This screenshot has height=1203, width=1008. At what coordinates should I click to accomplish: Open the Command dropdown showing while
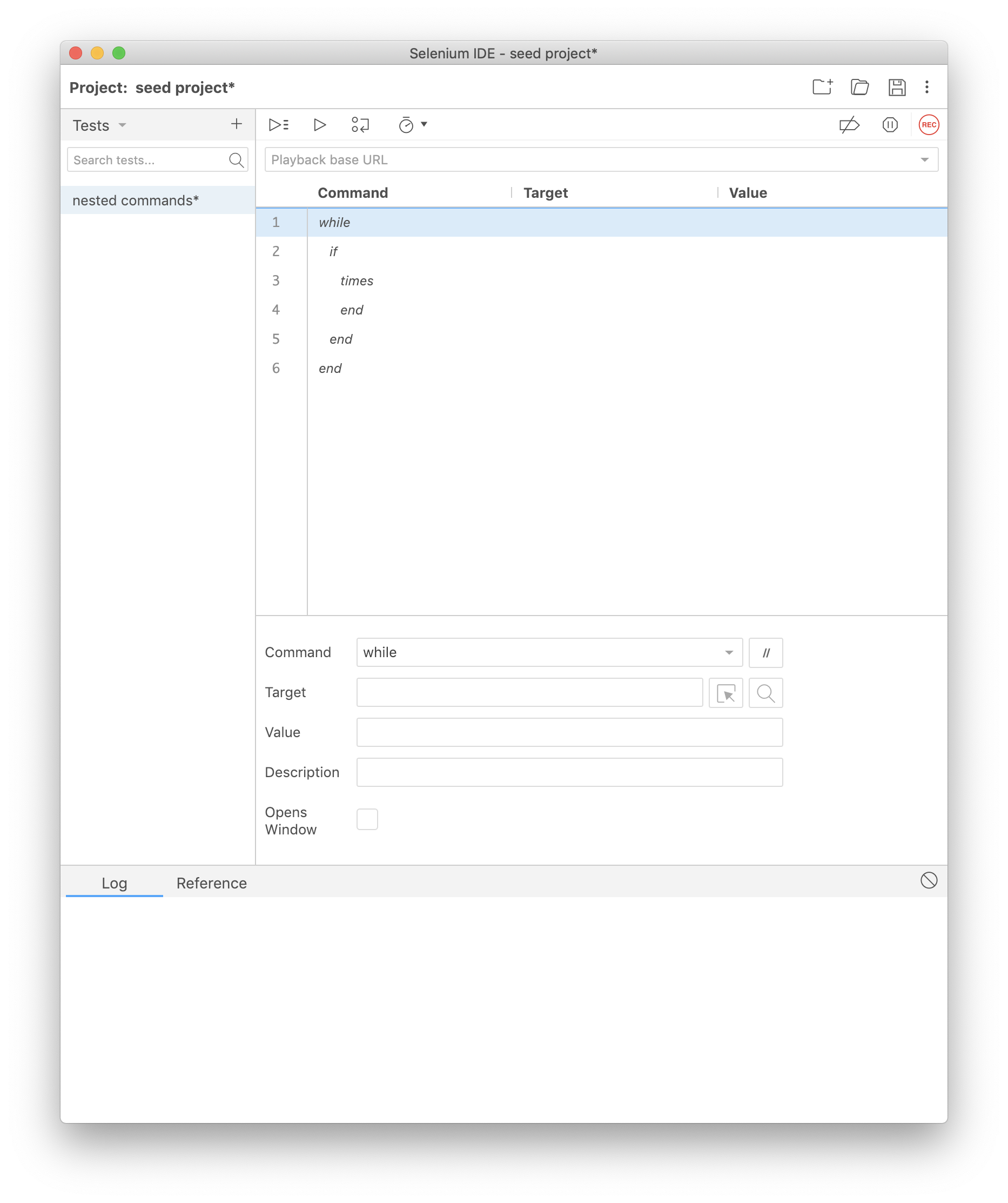click(x=728, y=652)
